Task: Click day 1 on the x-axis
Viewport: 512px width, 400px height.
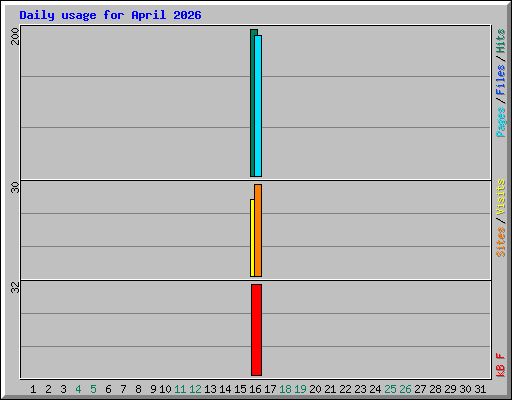Action: pyautogui.click(x=33, y=389)
